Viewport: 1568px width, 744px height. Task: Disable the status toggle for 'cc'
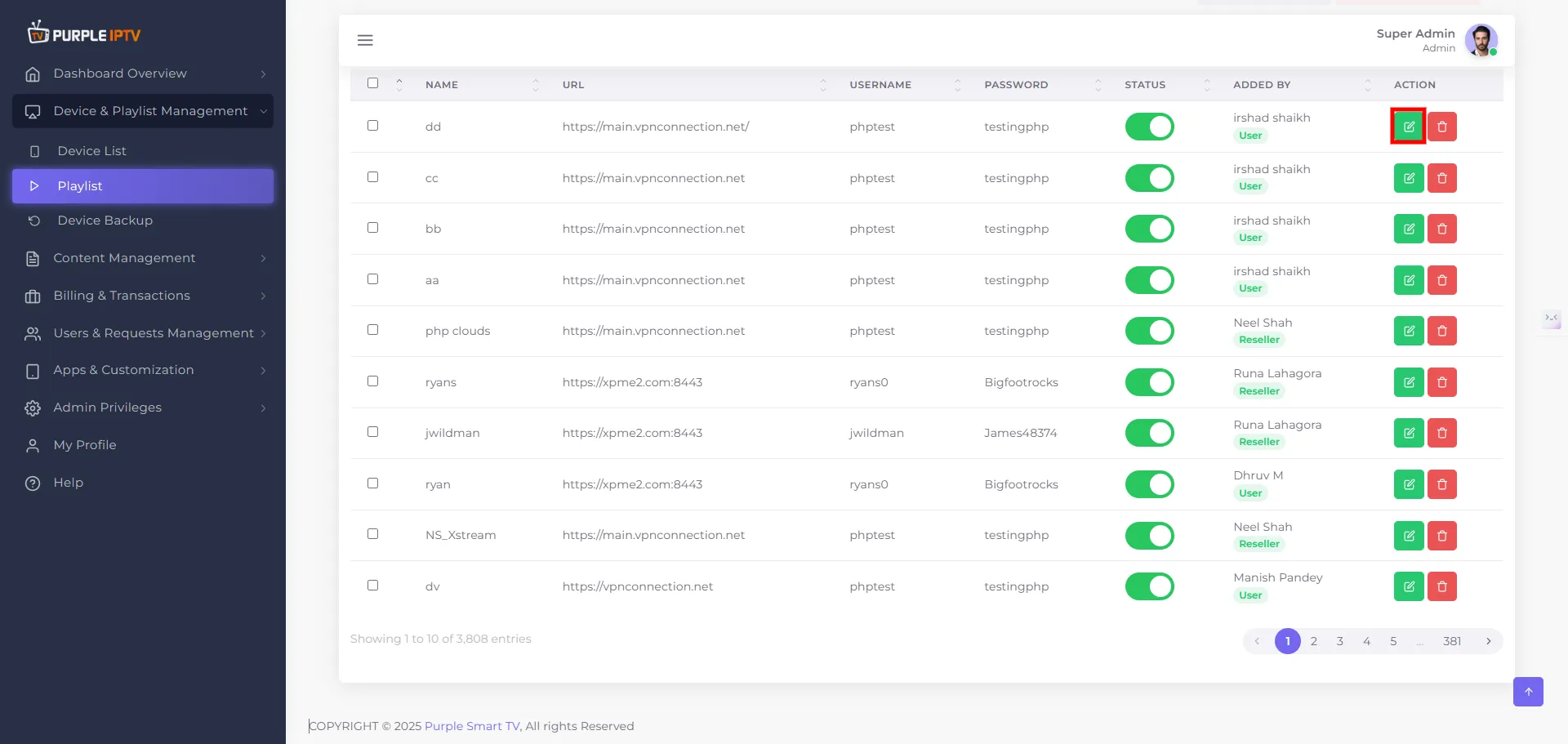click(1149, 178)
